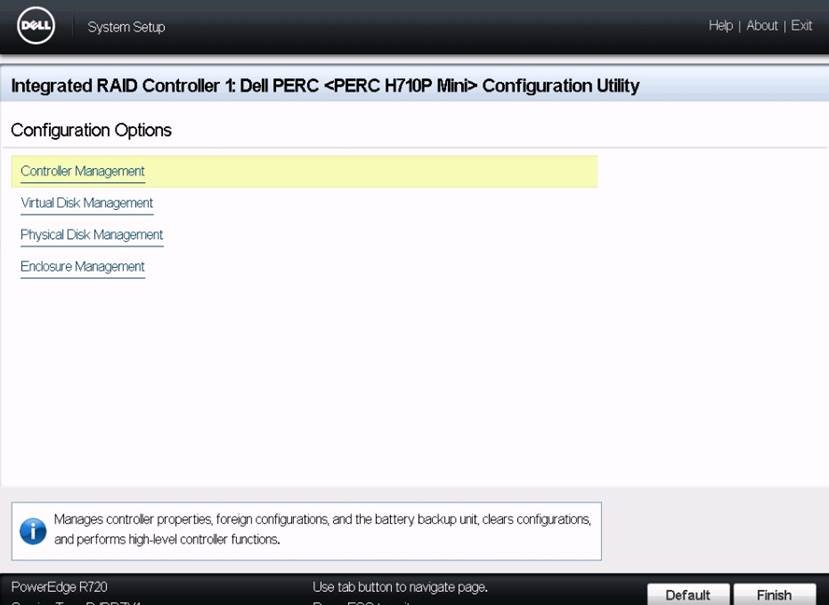Open Virtual Disk Management
This screenshot has height=605, width=829.
pyautogui.click(x=86, y=203)
